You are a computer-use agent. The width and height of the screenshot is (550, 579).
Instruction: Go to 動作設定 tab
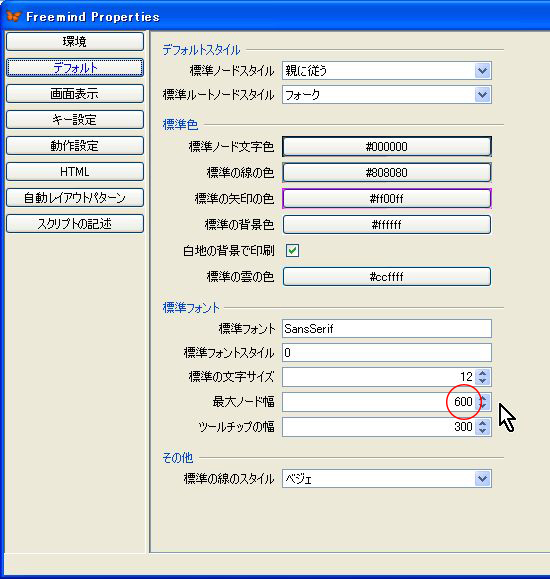(75, 145)
